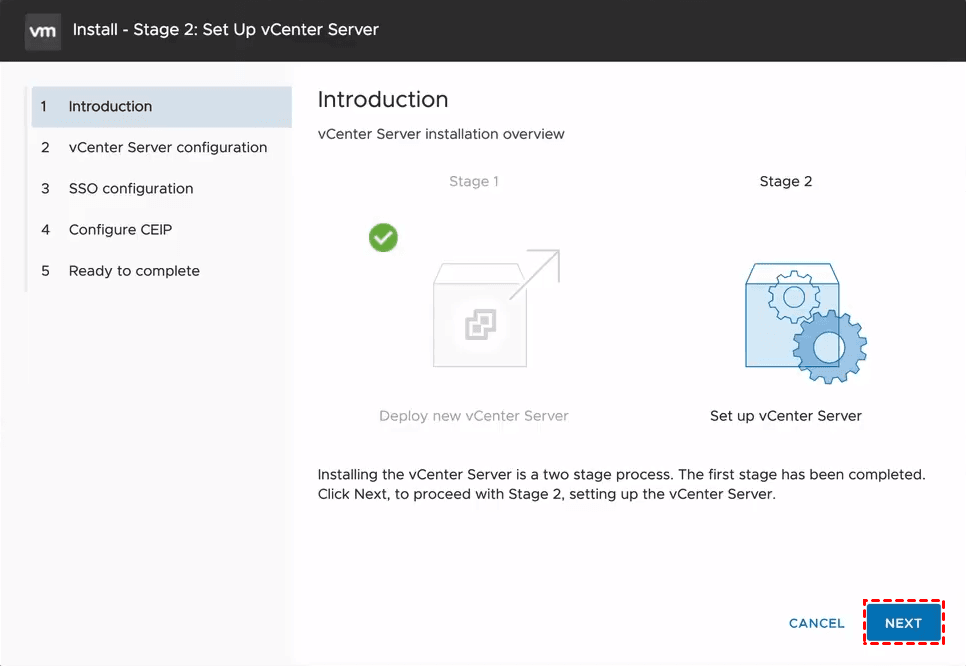Open the SSO configuration step
This screenshot has height=666, width=966.
tap(131, 189)
